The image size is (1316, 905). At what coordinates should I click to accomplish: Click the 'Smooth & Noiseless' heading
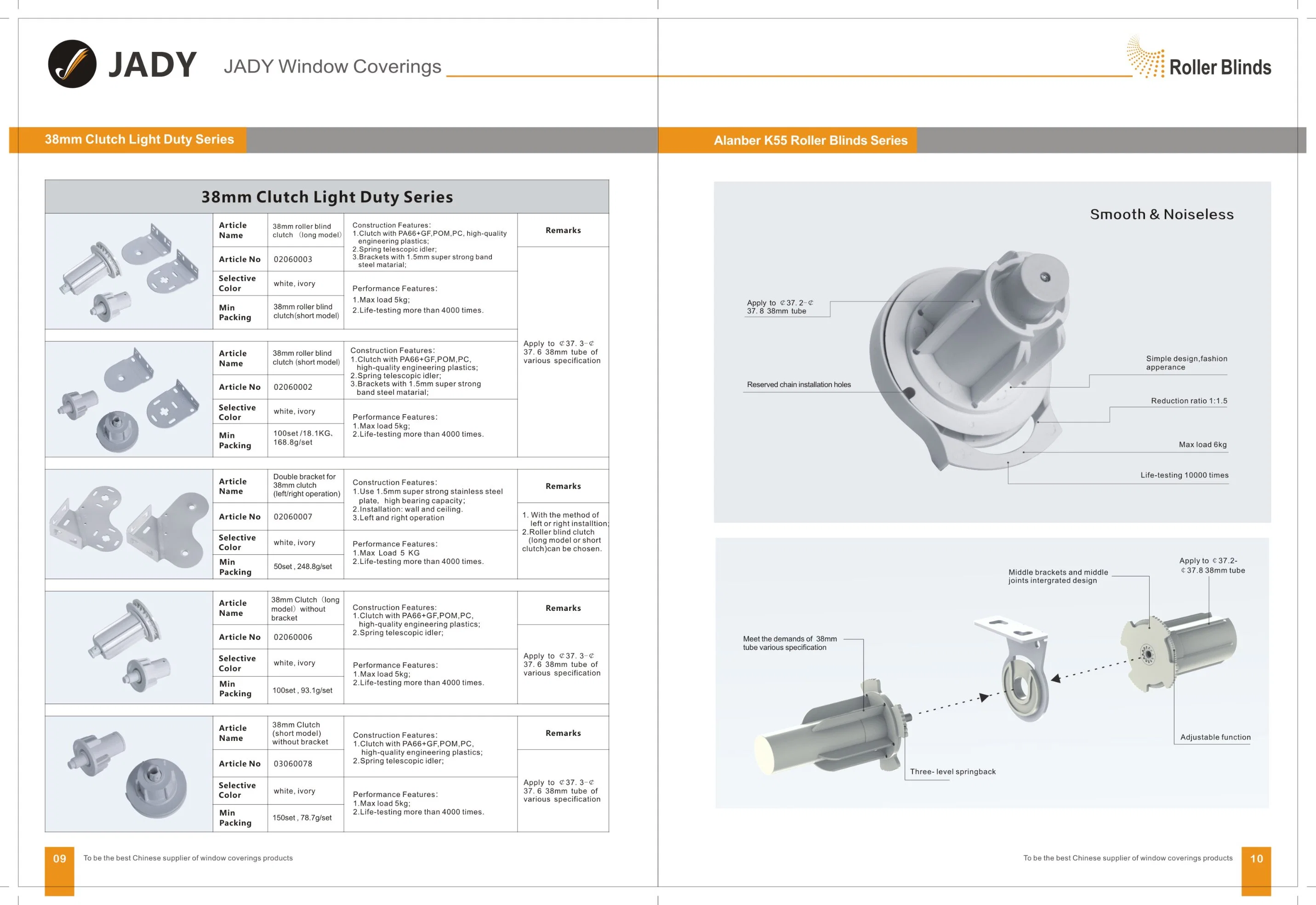(1162, 214)
